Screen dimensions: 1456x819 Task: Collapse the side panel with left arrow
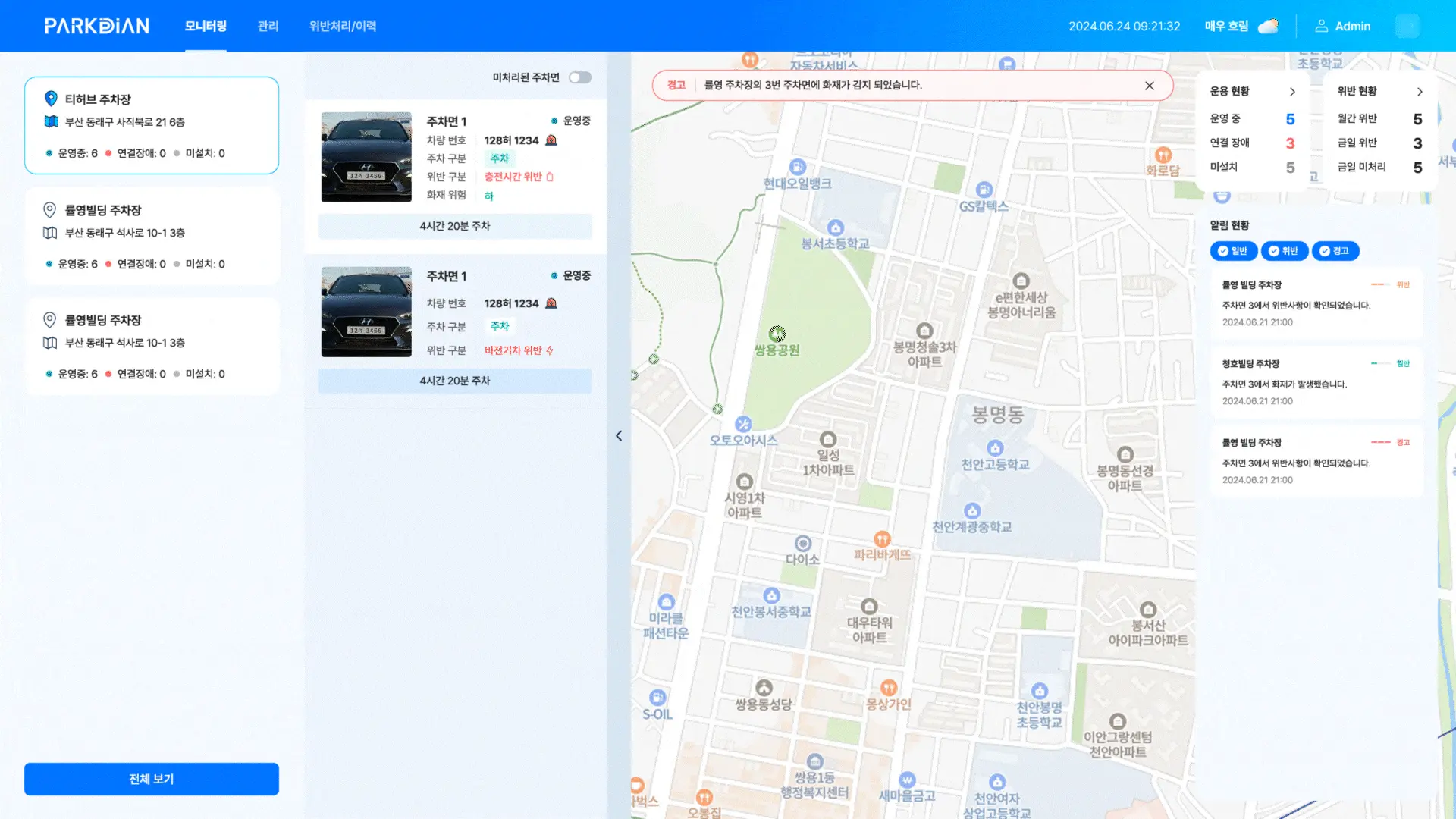pos(619,435)
